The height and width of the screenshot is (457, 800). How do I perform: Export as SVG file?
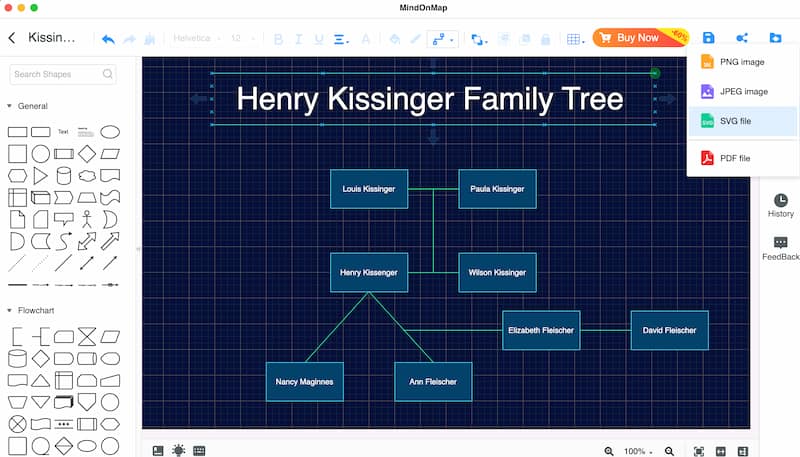tap(743, 121)
